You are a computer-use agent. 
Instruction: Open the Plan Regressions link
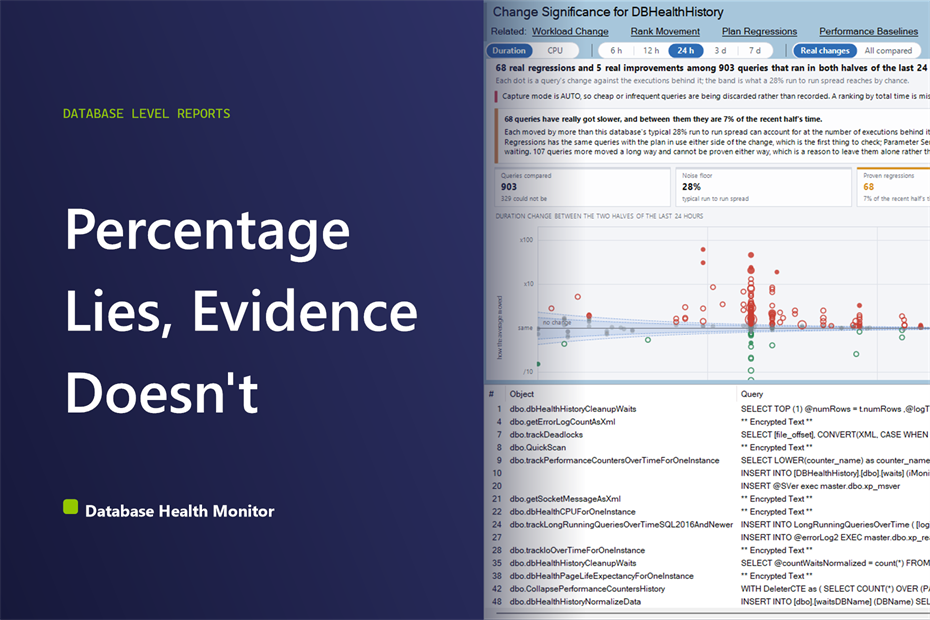click(759, 31)
